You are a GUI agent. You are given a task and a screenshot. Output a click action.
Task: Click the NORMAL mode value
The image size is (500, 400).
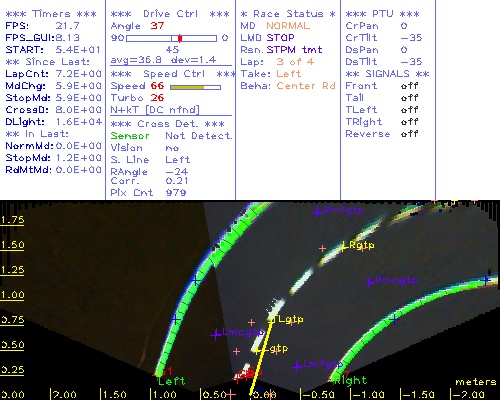pos(288,26)
